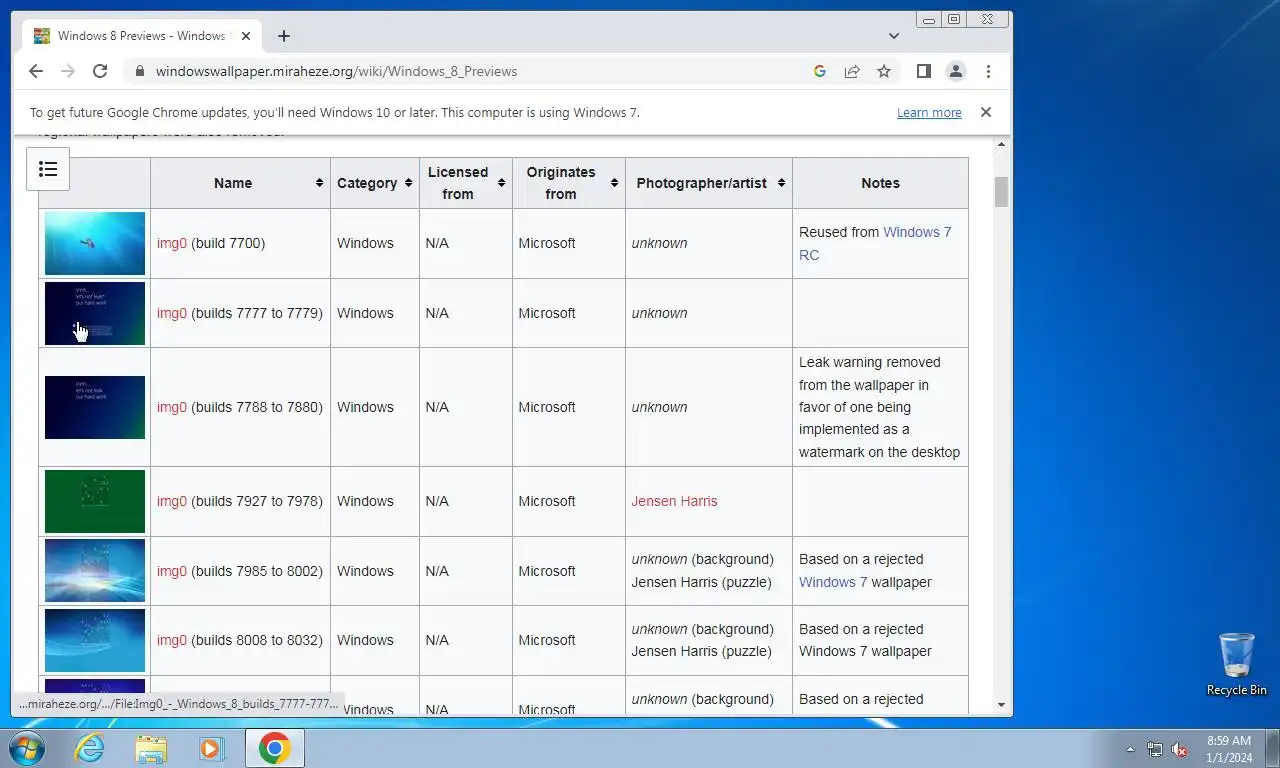Screen dimensions: 1280x768
Task: Reload the current page
Action: click(100, 71)
